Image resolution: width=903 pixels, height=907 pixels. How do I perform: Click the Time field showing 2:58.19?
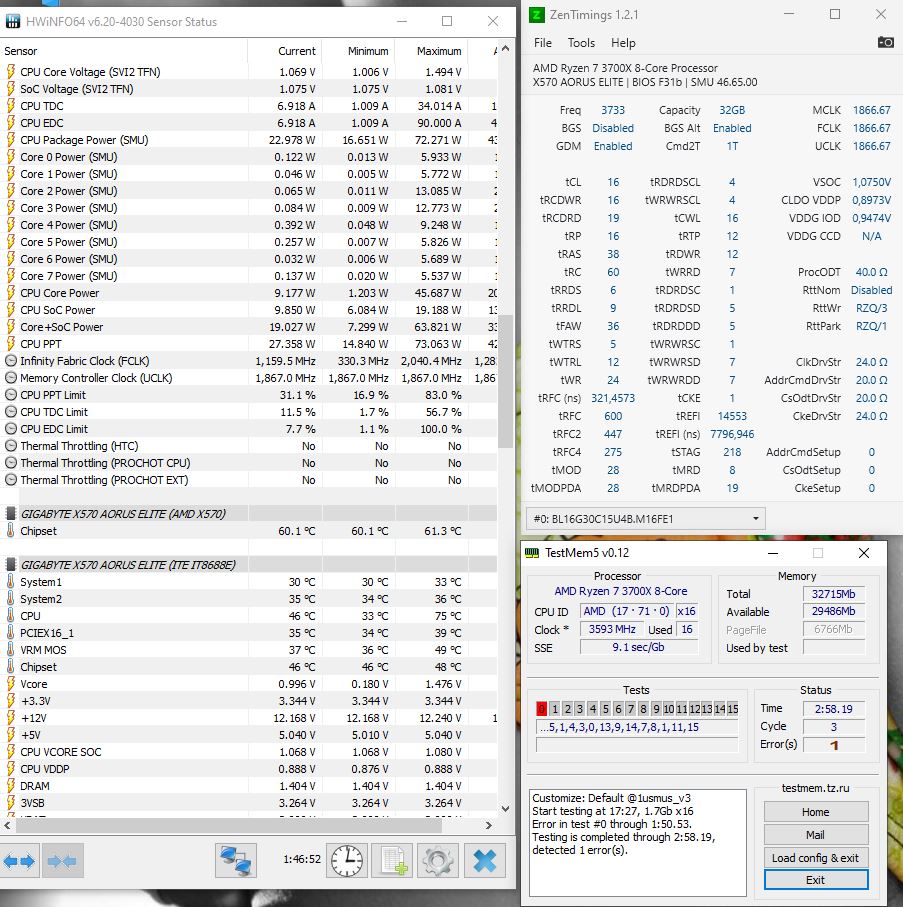pyautogui.click(x=834, y=709)
